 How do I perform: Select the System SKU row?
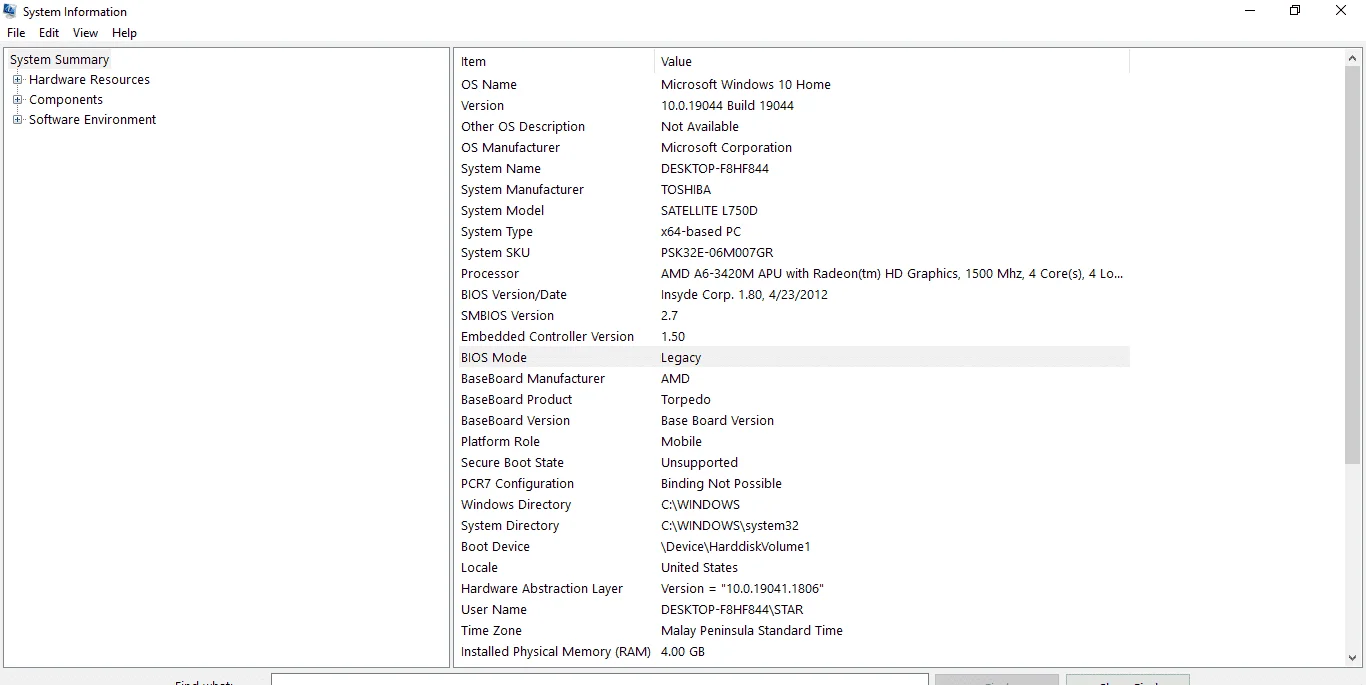792,253
